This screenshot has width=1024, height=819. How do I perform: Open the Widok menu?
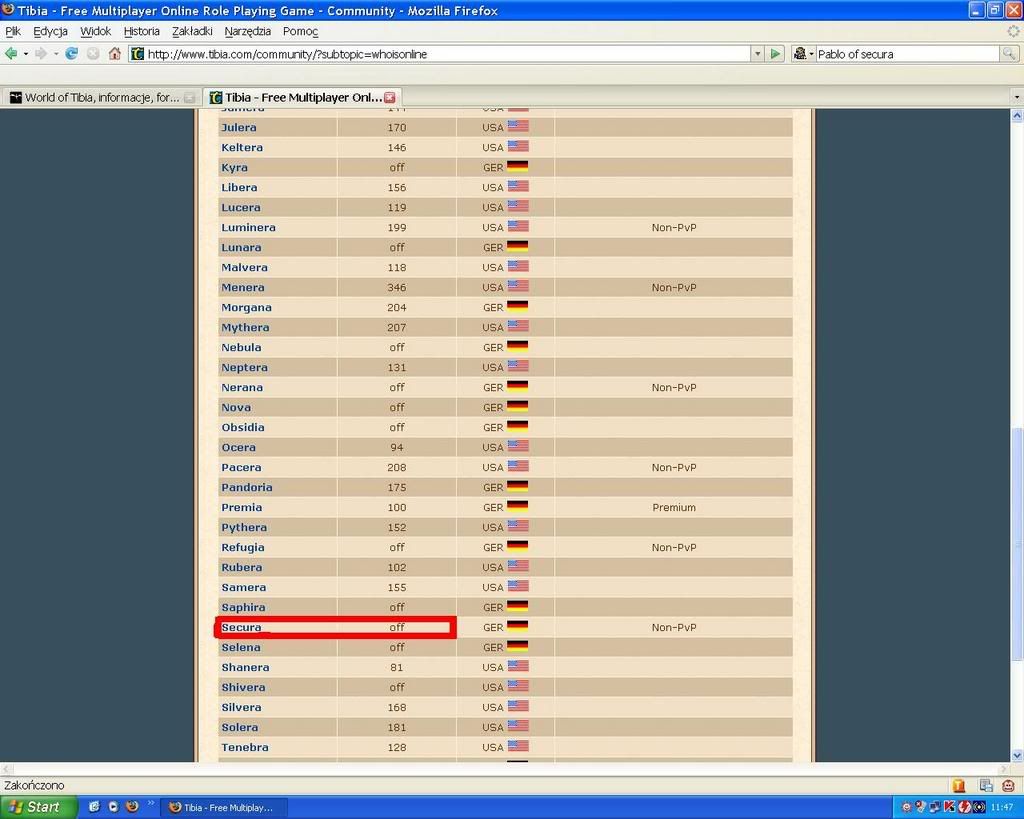click(95, 31)
